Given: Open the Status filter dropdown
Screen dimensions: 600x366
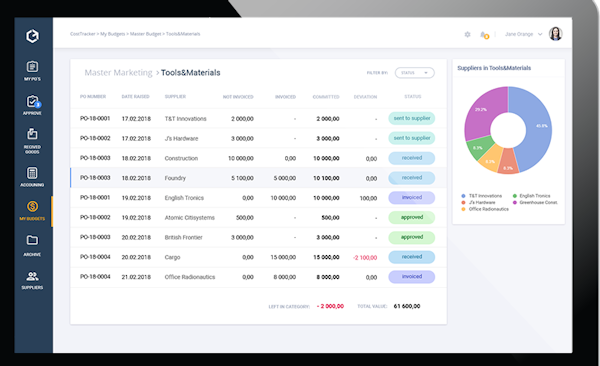Looking at the screenshot, I should (415, 73).
